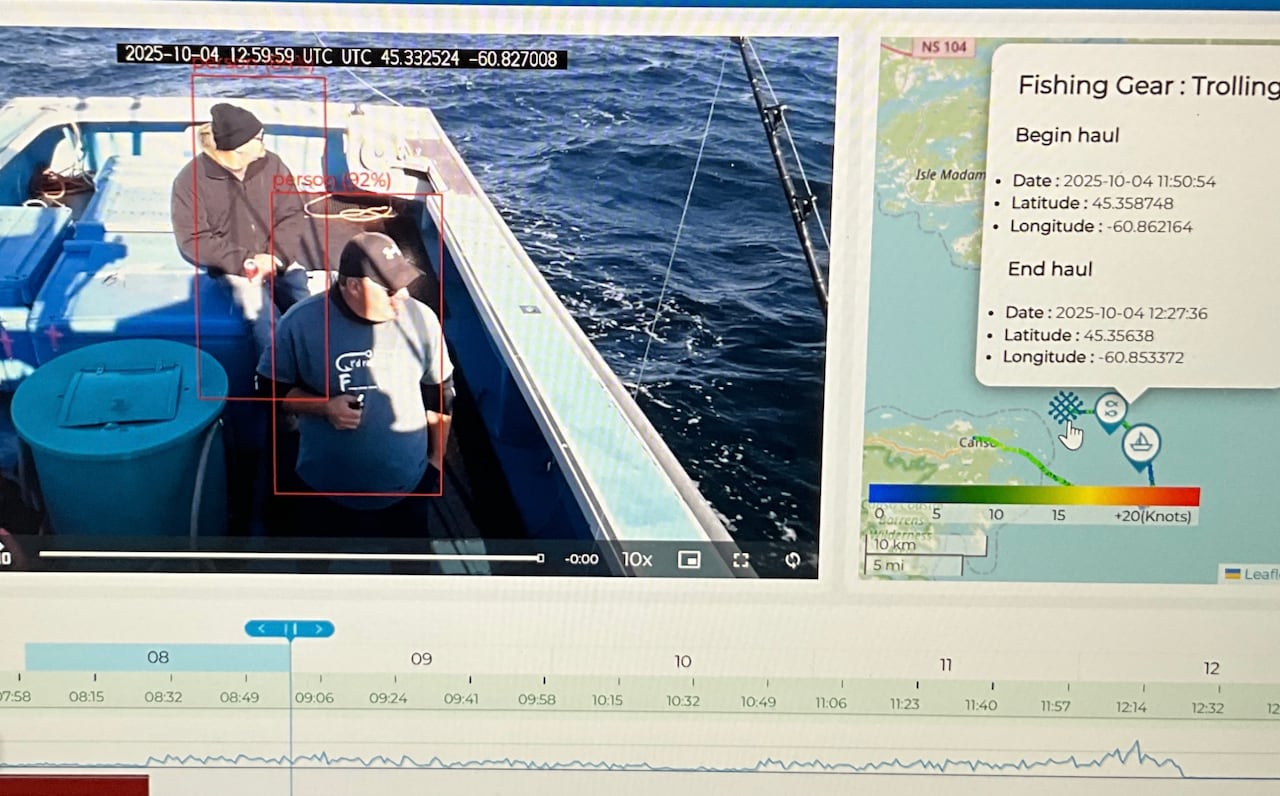Enter fullscreen for the video playback

[x=742, y=560]
